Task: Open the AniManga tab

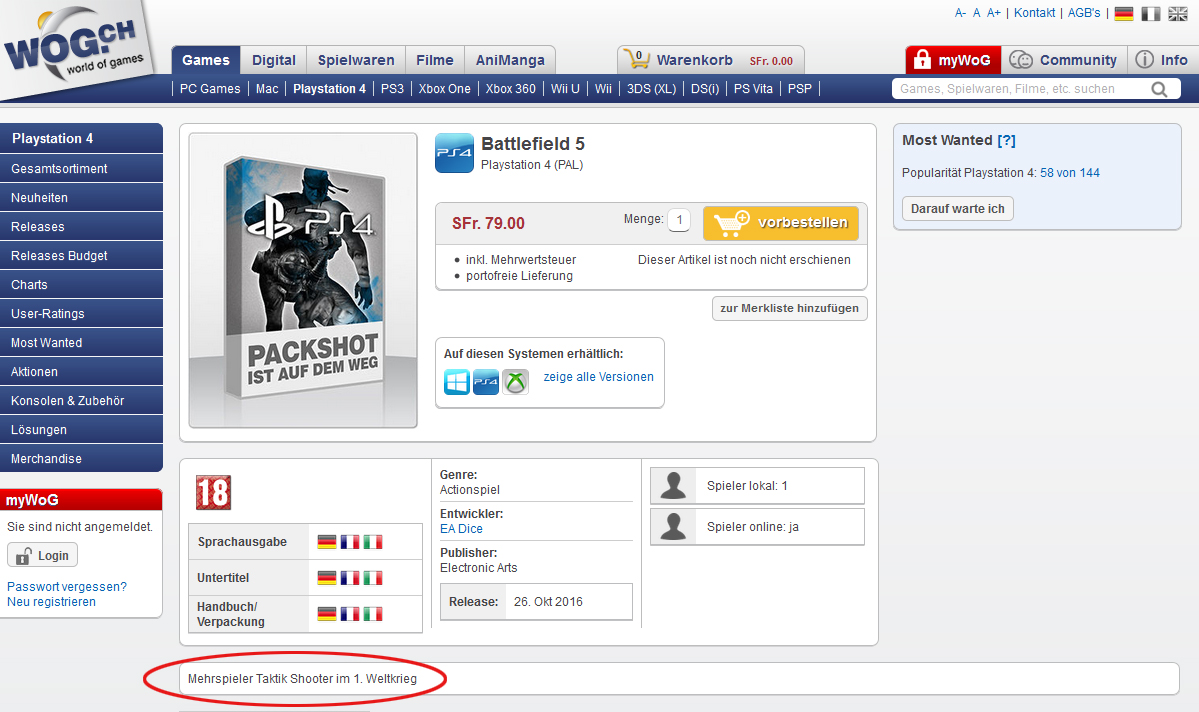Action: point(510,60)
